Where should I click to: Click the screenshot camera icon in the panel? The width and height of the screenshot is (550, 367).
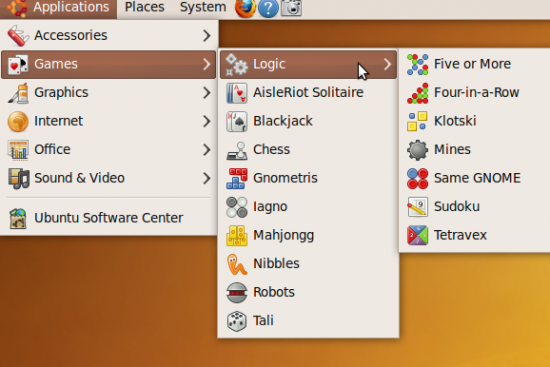(291, 8)
